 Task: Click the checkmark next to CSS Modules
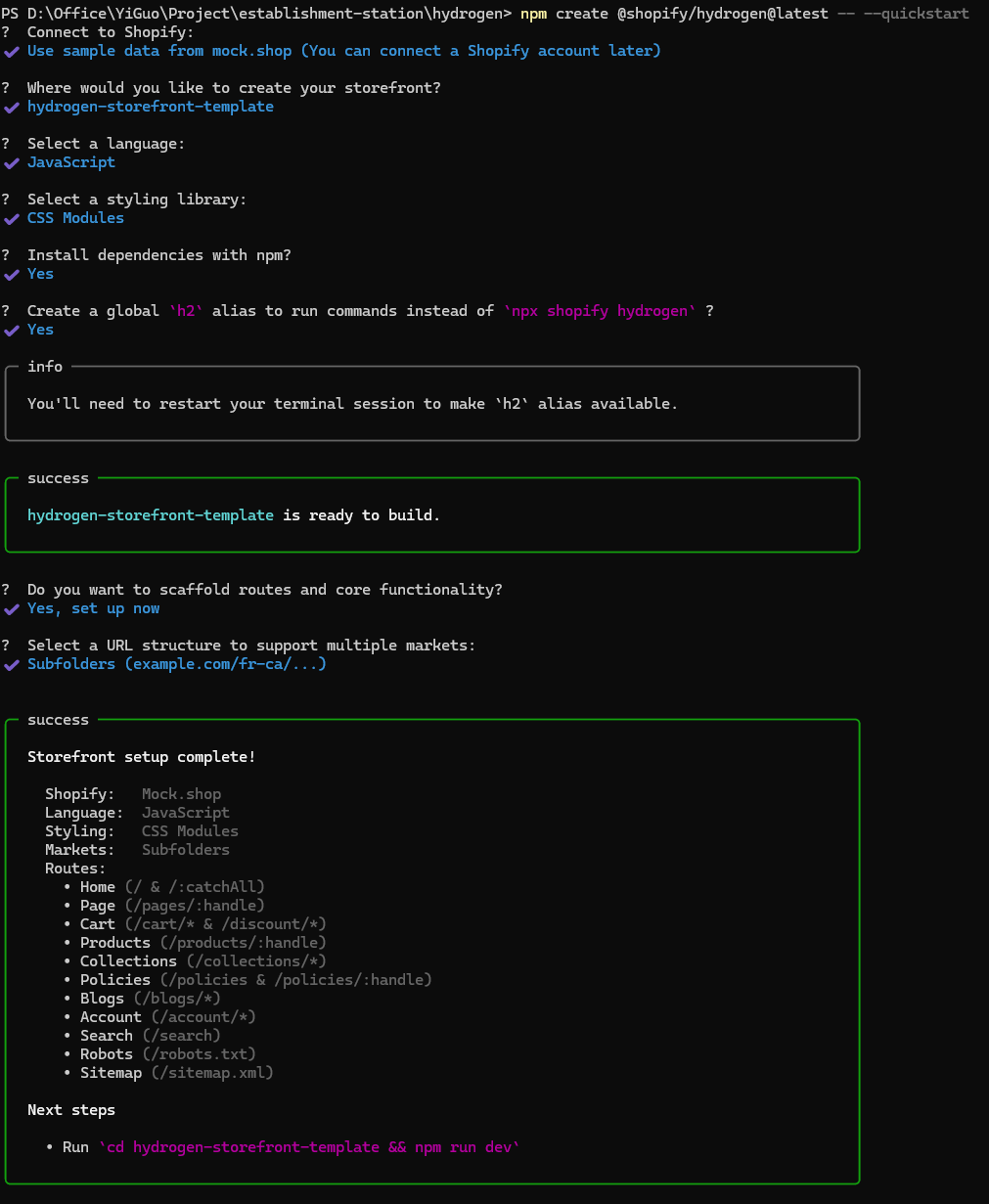pyautogui.click(x=11, y=218)
